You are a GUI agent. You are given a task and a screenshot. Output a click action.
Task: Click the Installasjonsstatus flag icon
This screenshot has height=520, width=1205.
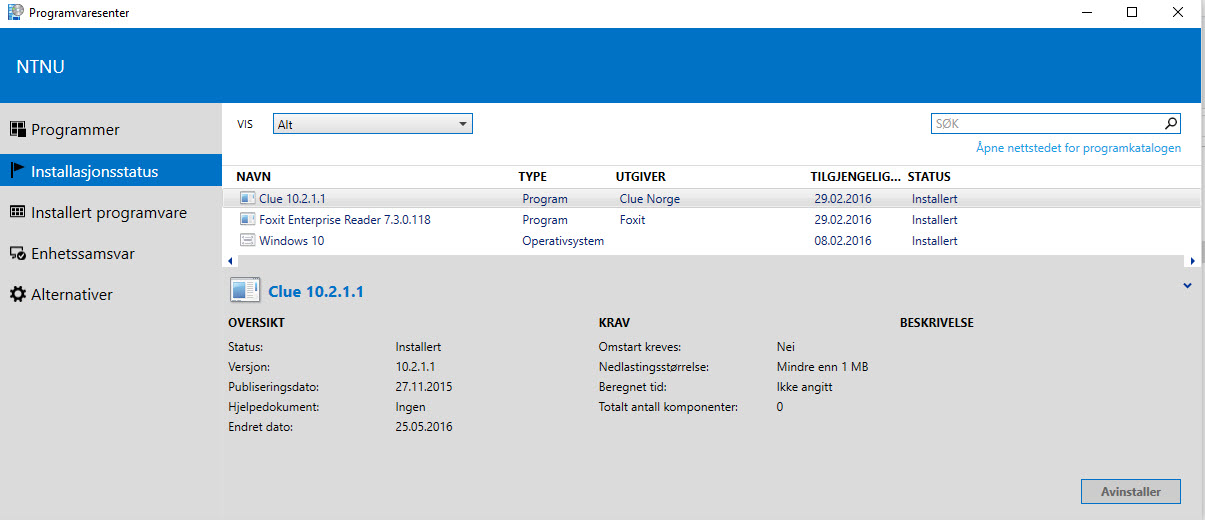(17, 171)
